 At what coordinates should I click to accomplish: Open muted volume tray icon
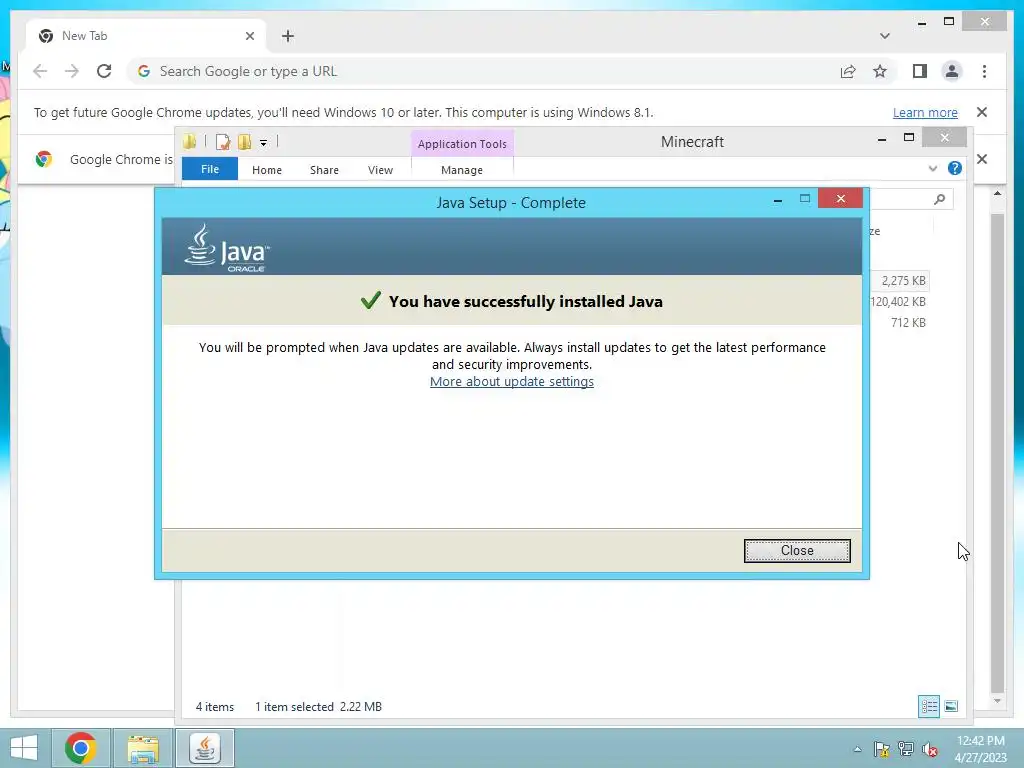tap(930, 749)
